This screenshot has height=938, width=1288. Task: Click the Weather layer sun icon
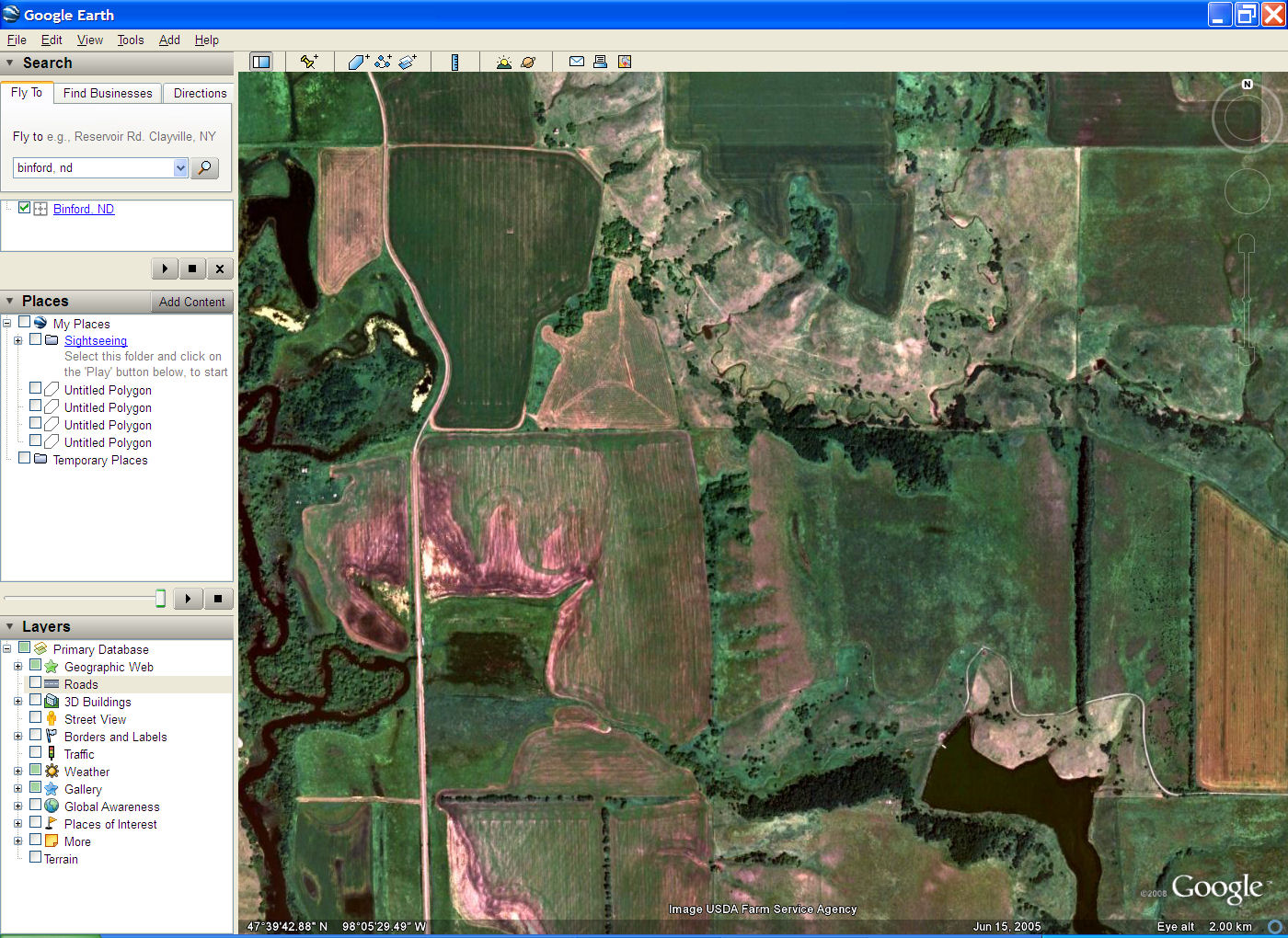pyautogui.click(x=52, y=772)
